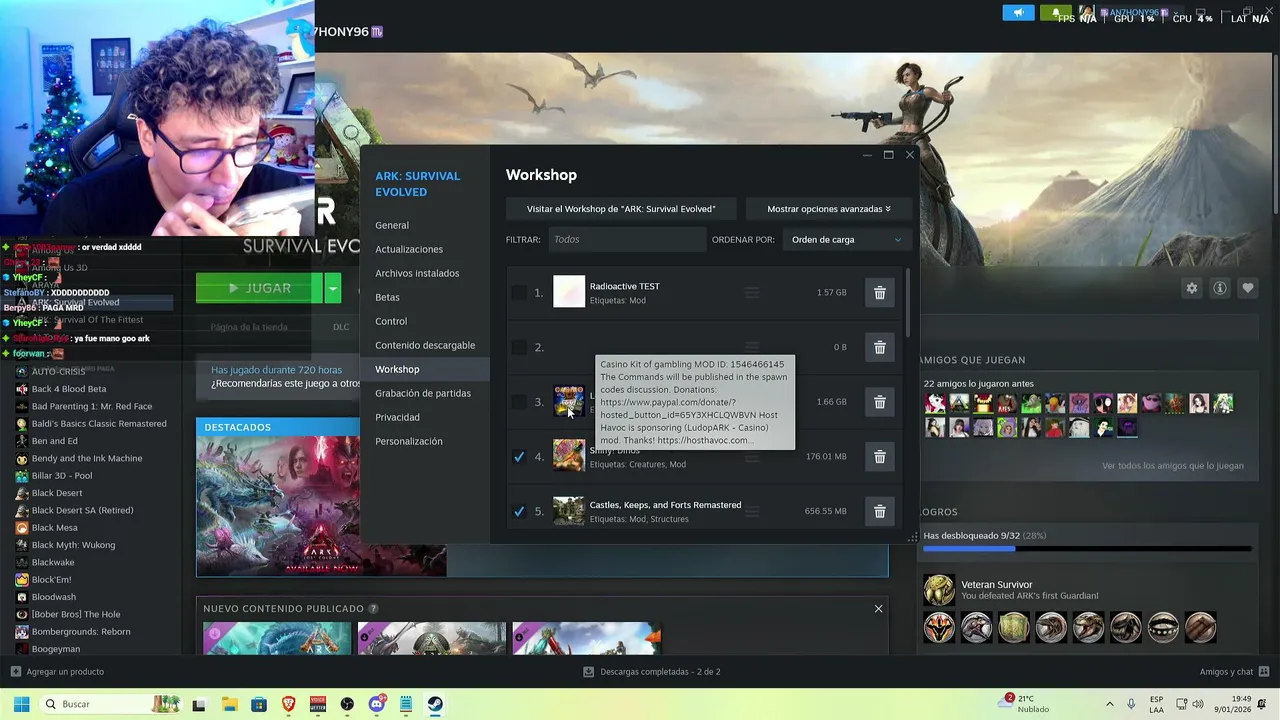
Task: Select Black Myth: Wukong in library
Action: point(73,545)
